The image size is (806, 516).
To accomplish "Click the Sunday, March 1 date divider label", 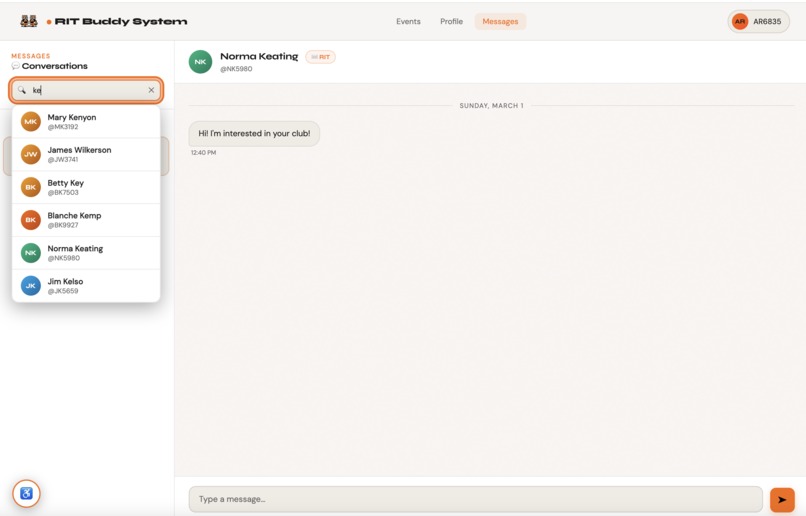I will pyautogui.click(x=491, y=105).
